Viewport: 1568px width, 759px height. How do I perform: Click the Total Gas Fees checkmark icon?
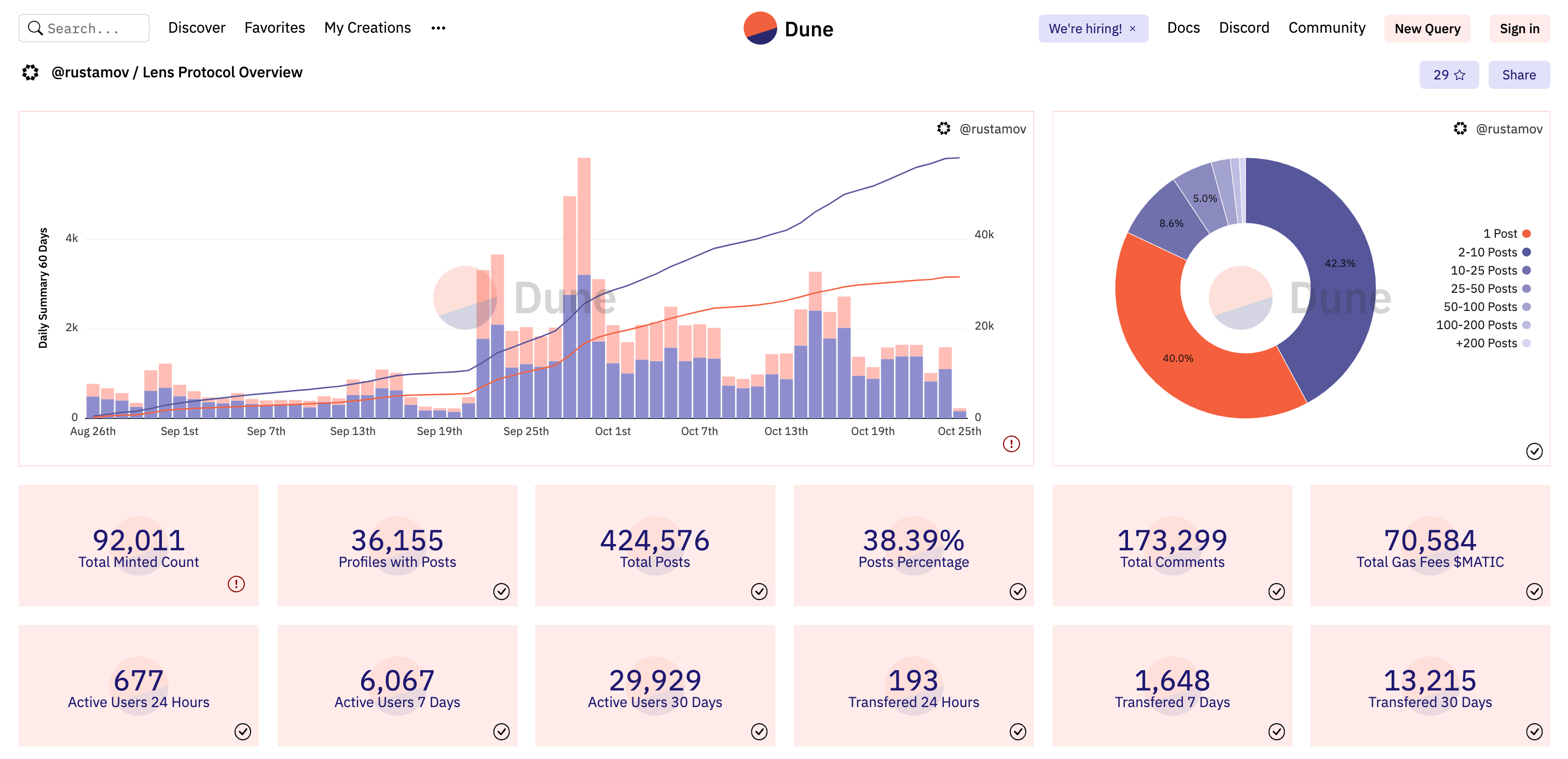pos(1534,591)
